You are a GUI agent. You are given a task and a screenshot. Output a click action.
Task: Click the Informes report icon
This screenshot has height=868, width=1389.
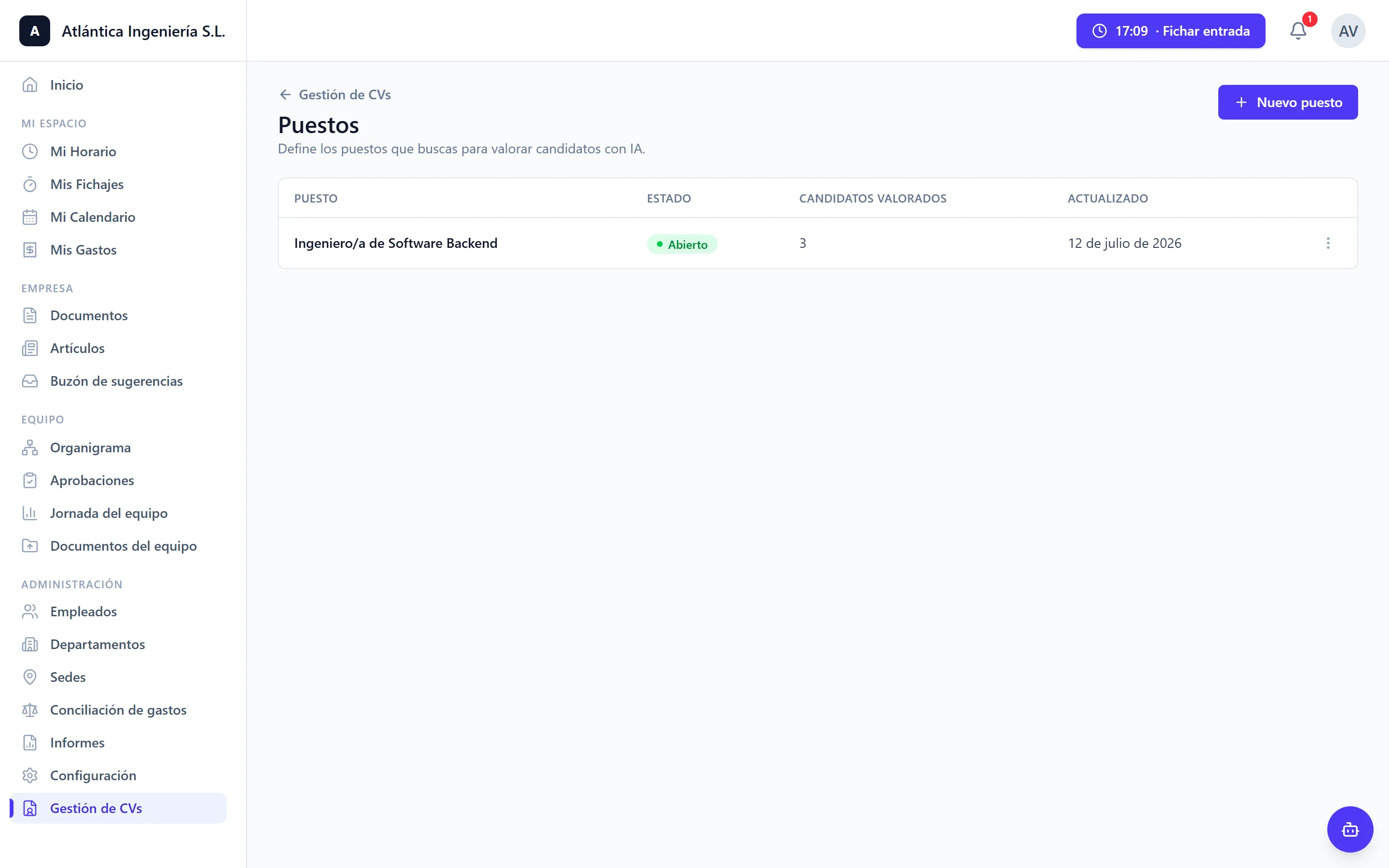pos(30,742)
